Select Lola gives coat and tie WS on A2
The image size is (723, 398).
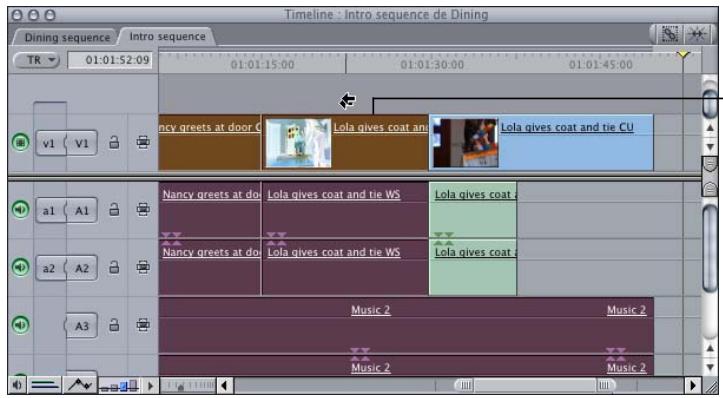click(345, 267)
